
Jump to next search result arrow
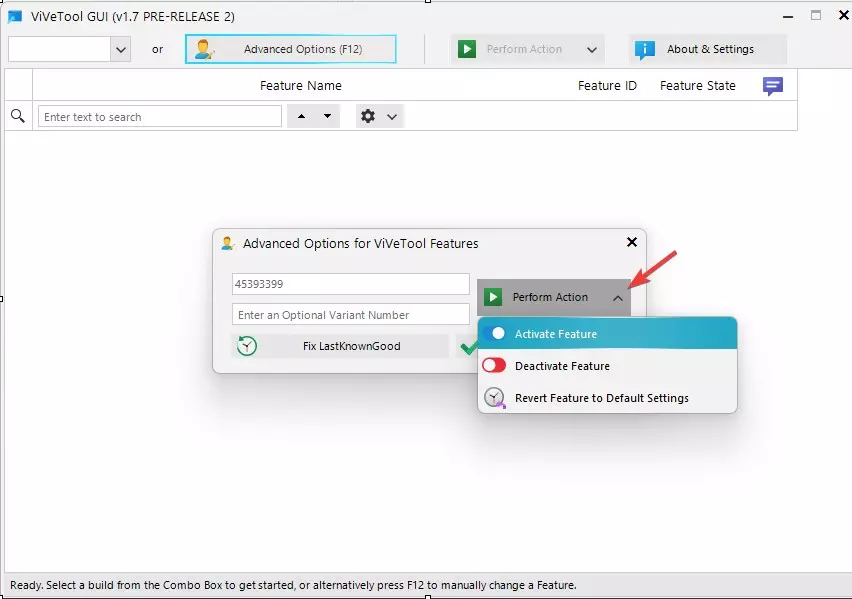[327, 116]
